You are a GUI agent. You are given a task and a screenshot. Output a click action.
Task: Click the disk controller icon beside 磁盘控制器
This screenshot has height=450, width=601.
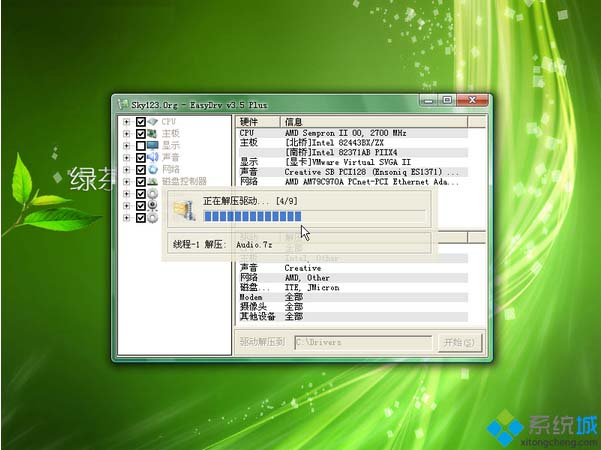(x=153, y=182)
